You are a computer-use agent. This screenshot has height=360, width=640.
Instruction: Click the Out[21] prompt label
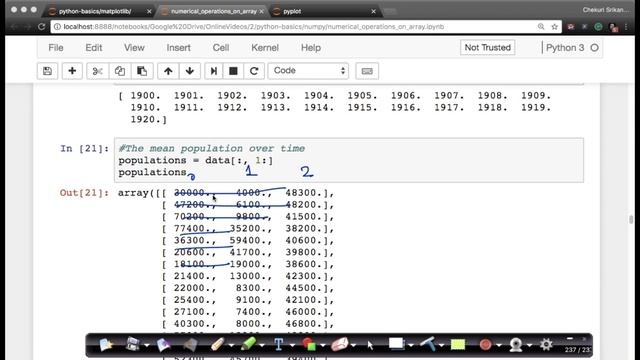point(84,193)
